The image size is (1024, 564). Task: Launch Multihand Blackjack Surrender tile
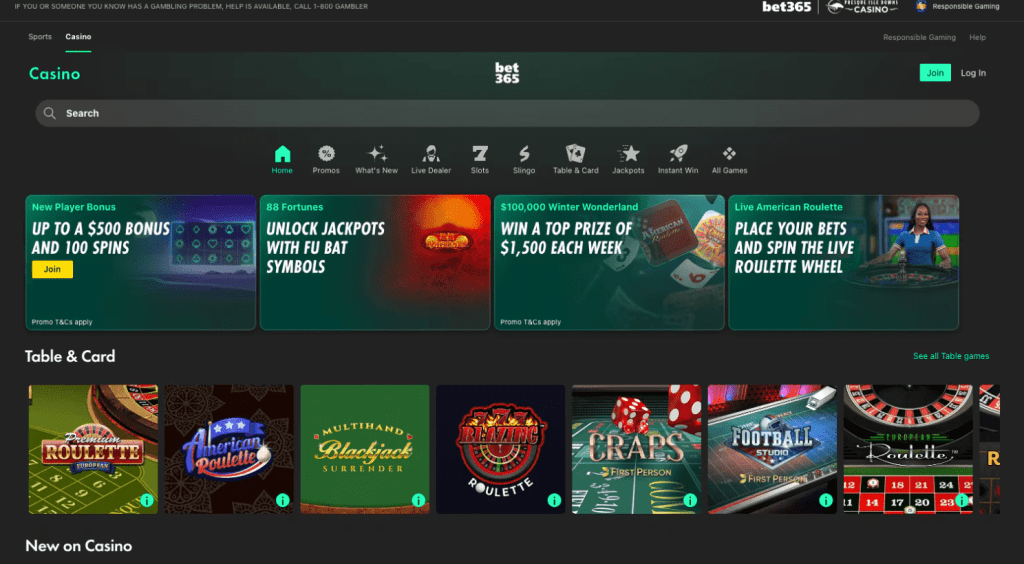point(365,449)
